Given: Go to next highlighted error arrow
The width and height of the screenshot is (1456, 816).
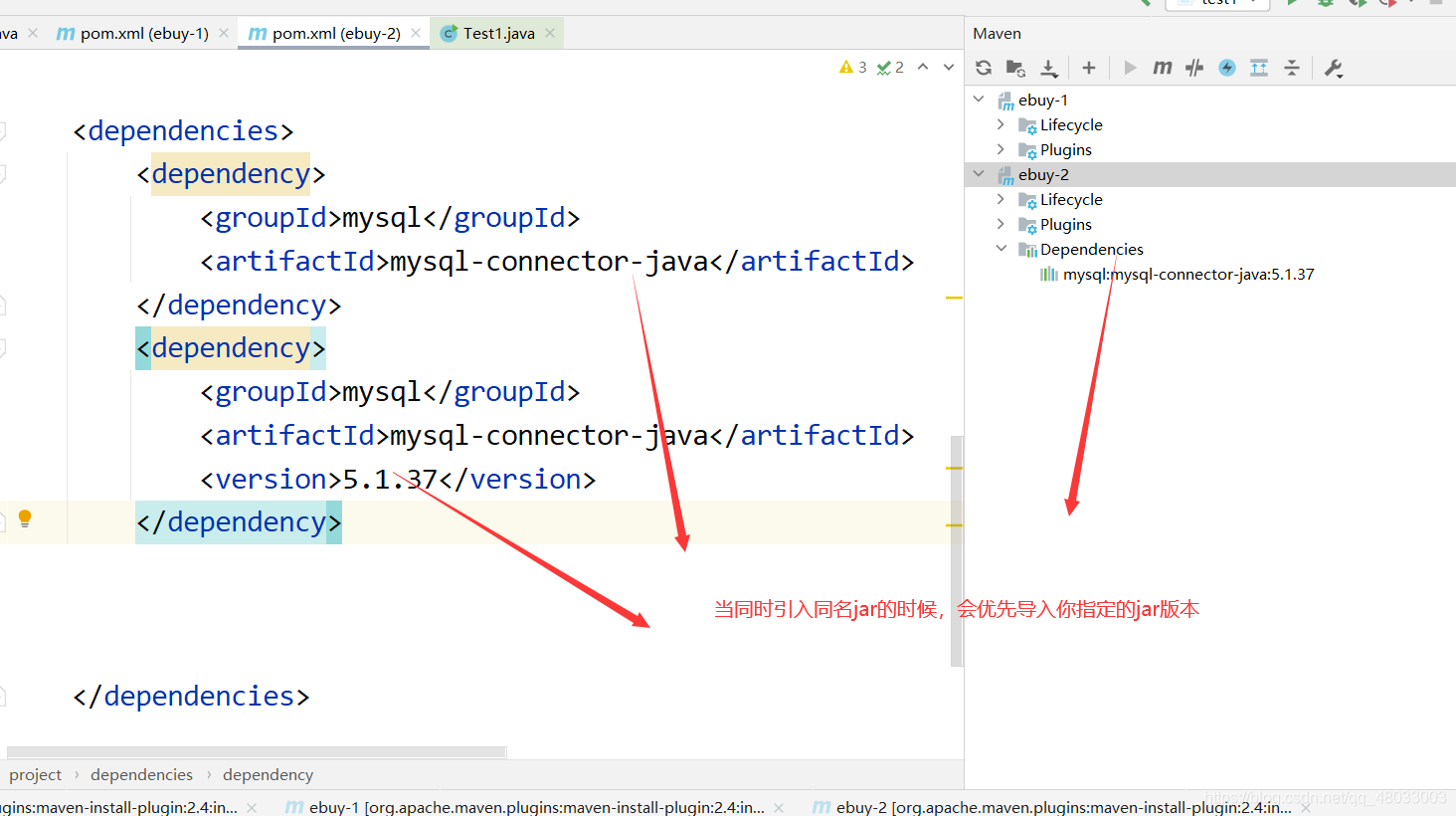Looking at the screenshot, I should click(949, 67).
